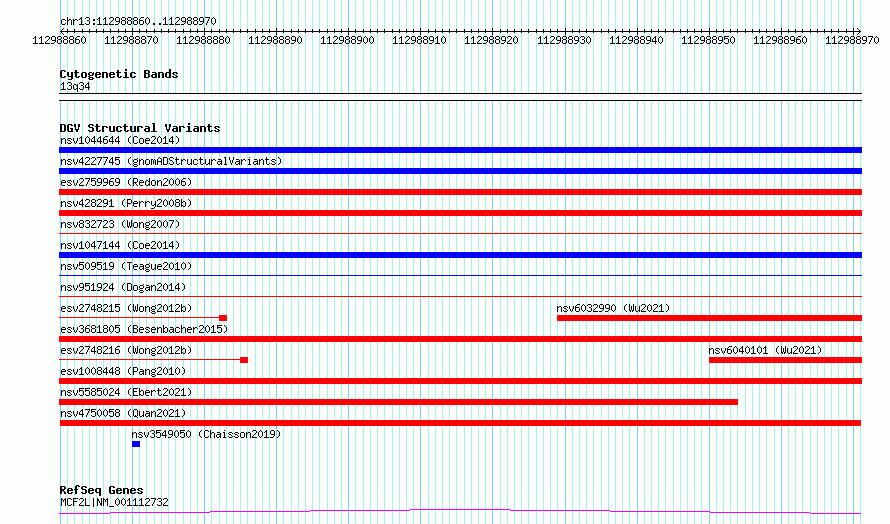Click ruler position 112988890
The width and height of the screenshot is (890, 524).
275,40
